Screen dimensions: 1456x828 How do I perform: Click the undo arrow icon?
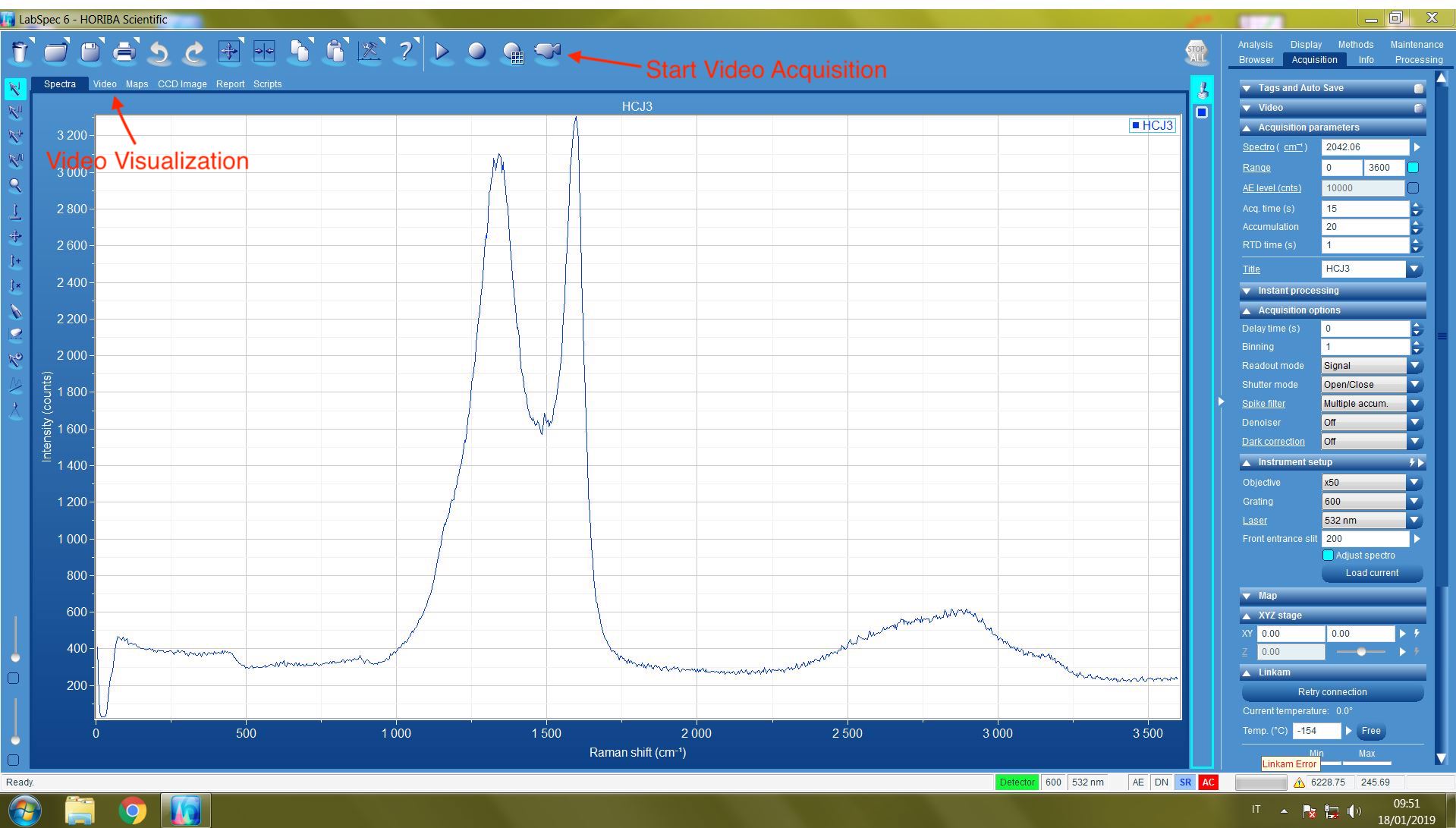click(159, 52)
